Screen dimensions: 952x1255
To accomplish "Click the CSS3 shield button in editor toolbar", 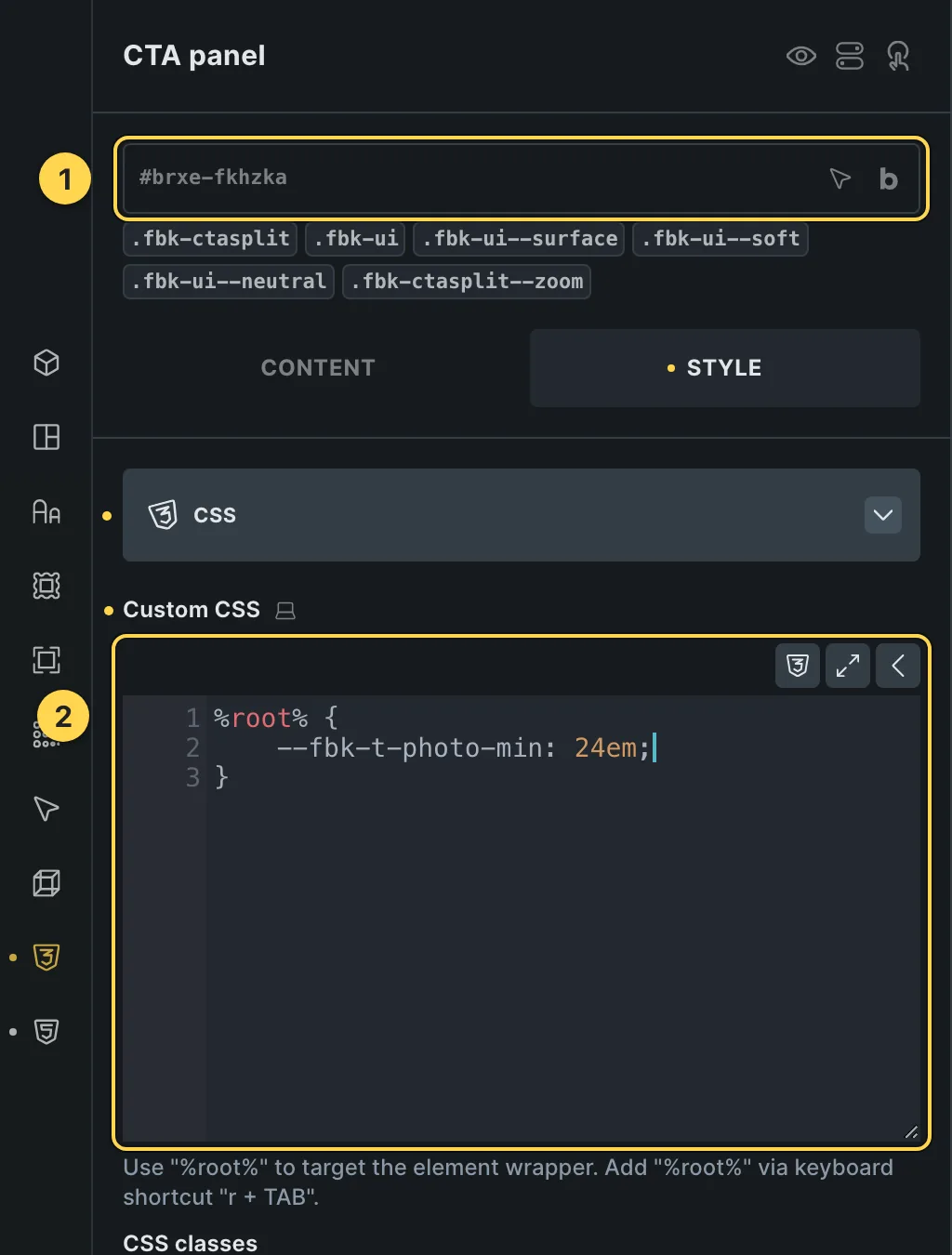I will [798, 666].
